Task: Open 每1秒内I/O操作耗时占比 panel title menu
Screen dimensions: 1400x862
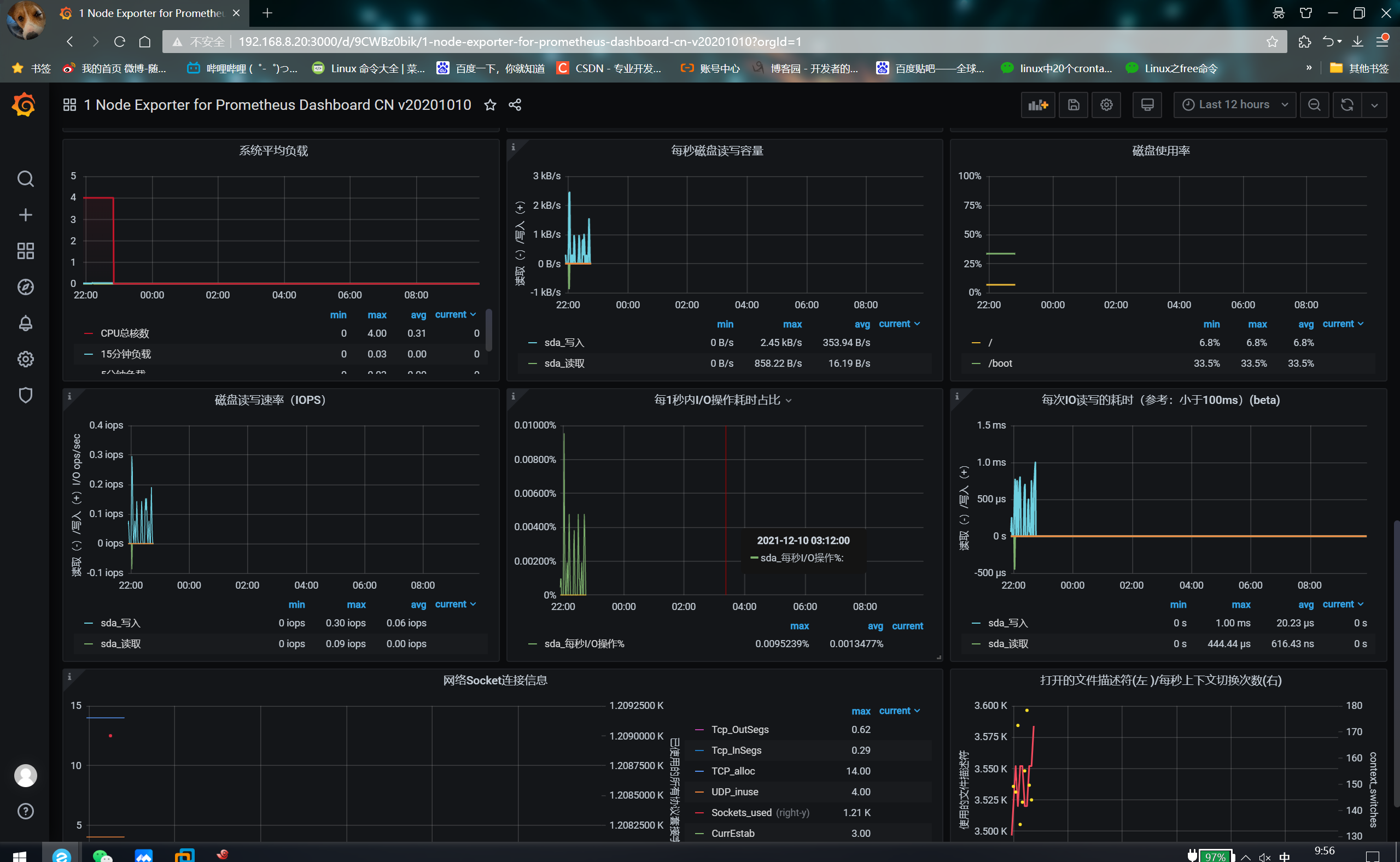Action: coord(722,400)
